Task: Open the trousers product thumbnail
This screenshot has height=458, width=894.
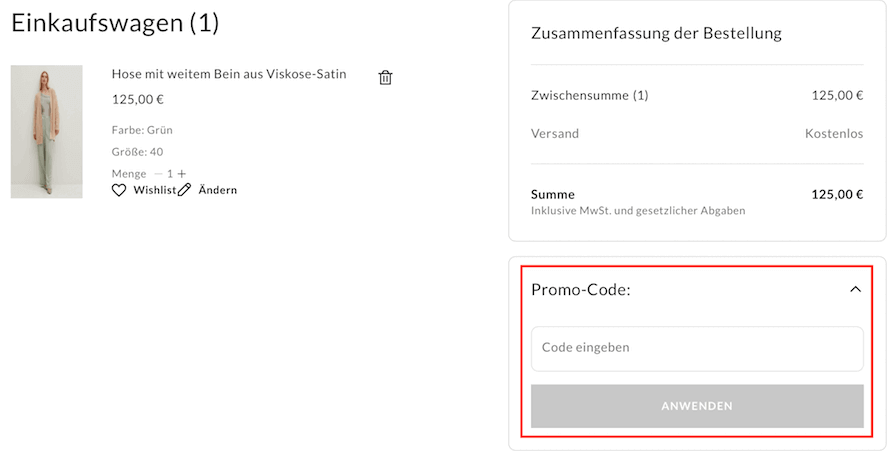Action: pos(47,132)
